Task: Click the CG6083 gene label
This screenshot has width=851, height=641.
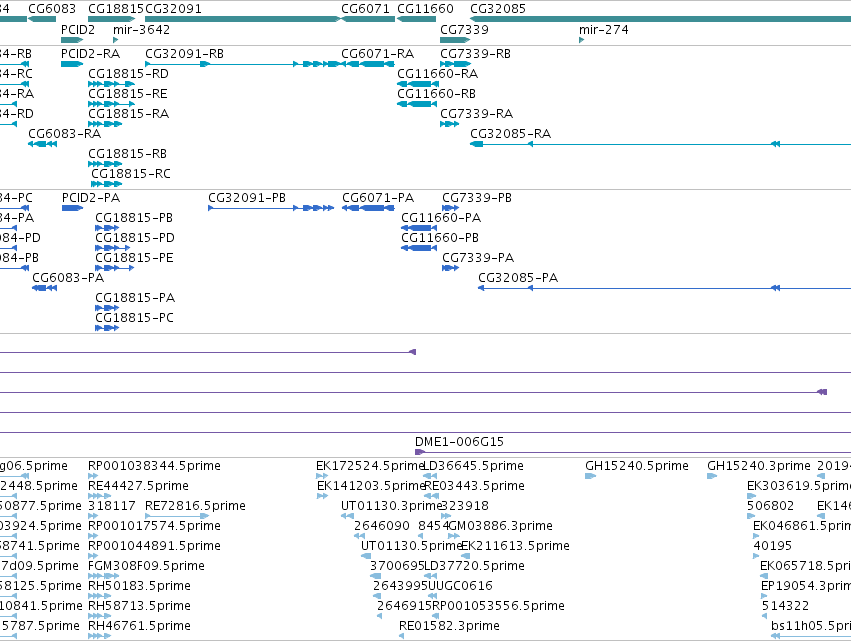Action: (x=52, y=9)
